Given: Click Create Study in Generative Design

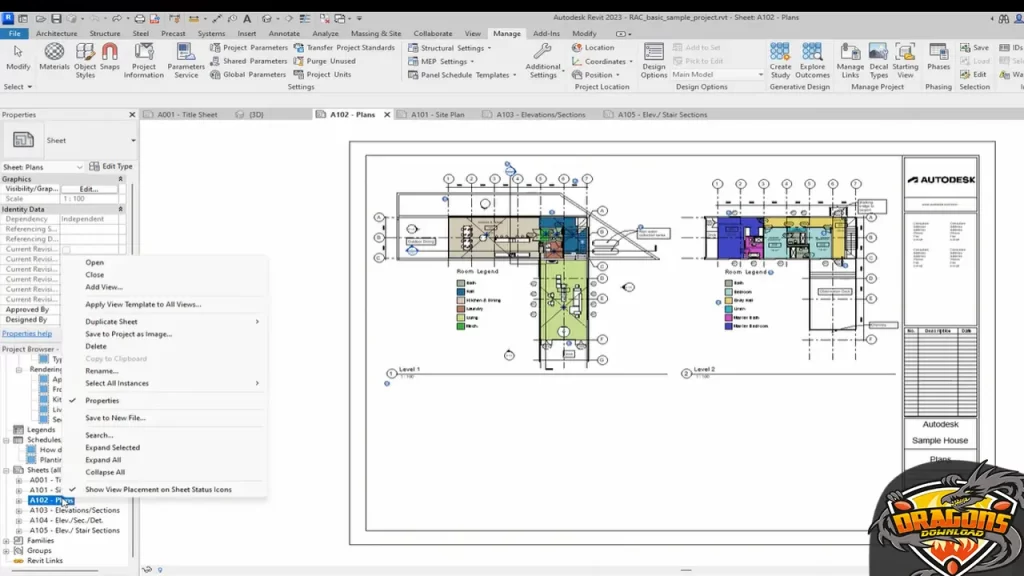Looking at the screenshot, I should point(780,60).
